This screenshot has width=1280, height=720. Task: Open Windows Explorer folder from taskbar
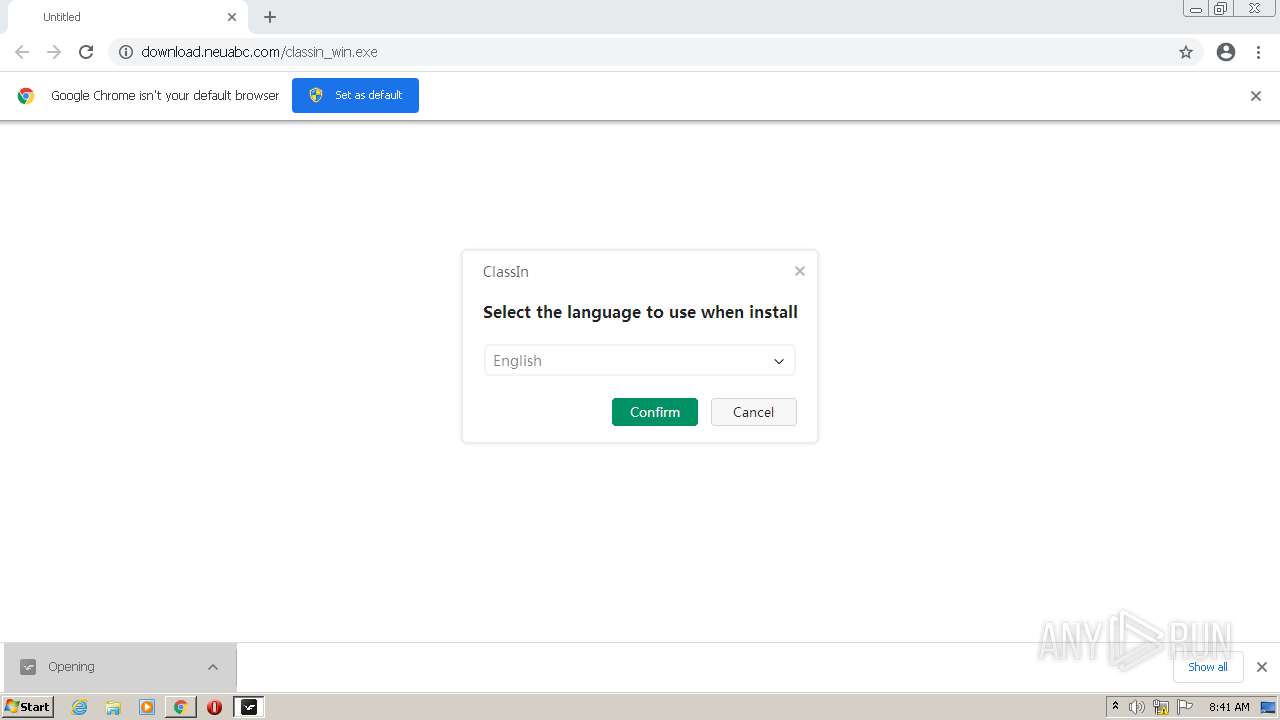(x=113, y=707)
